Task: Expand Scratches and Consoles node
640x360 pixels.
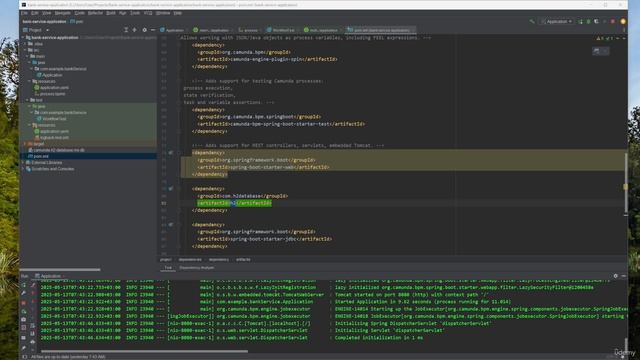Action: (x=23, y=169)
